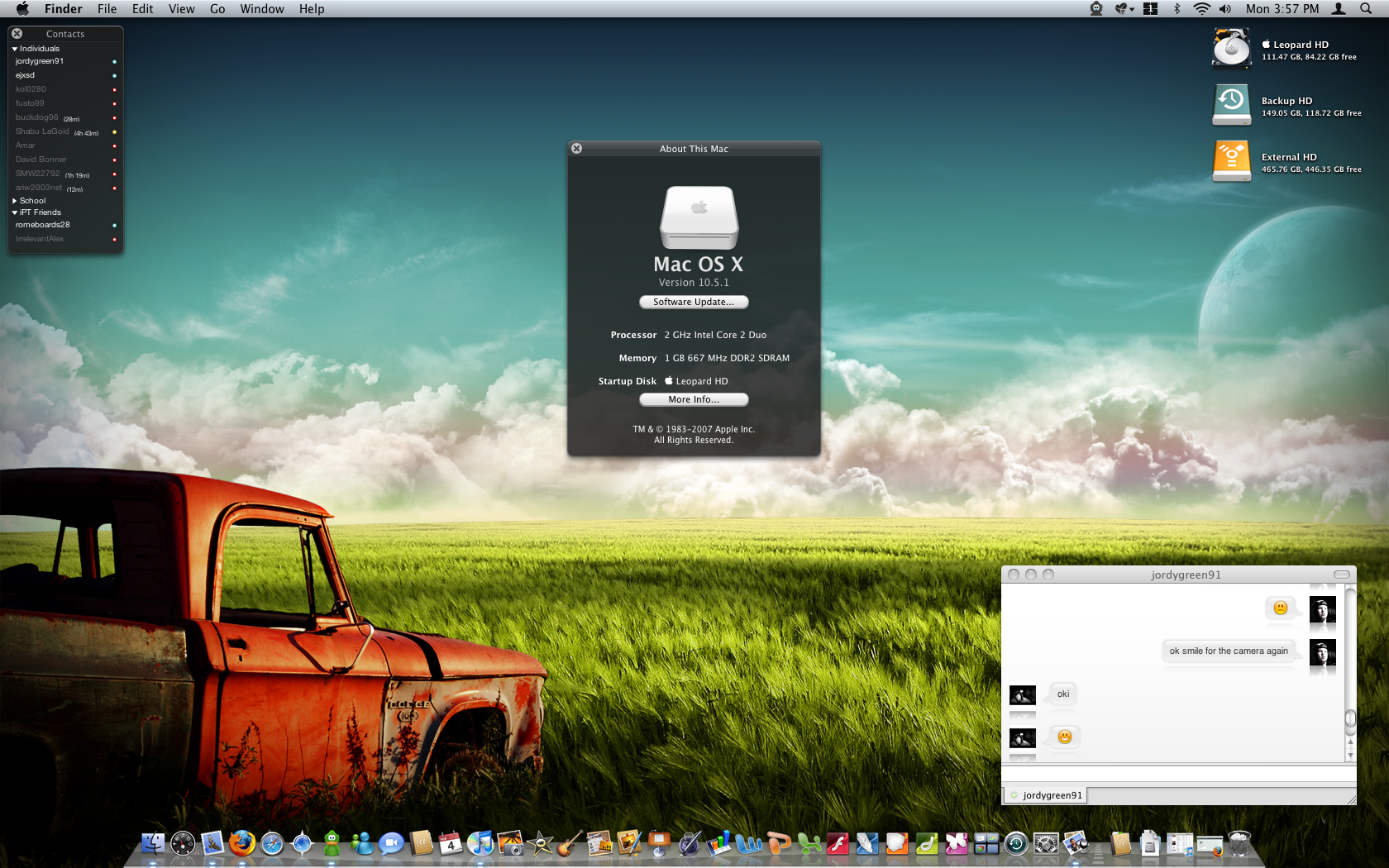Launch System Preferences gear icon in dock
This screenshot has height=868, width=1389.
coord(1046,843)
